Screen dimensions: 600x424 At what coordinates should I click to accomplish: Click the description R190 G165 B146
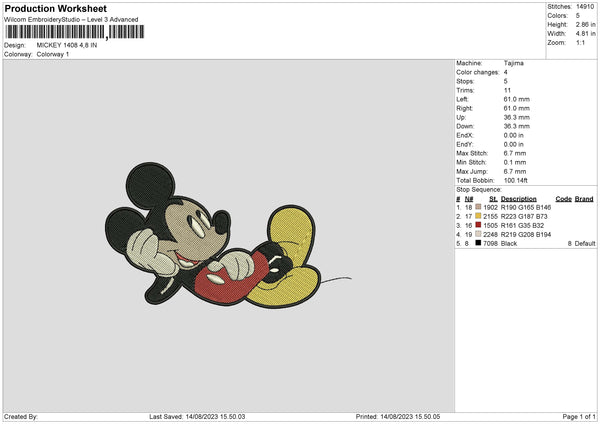(x=526, y=207)
